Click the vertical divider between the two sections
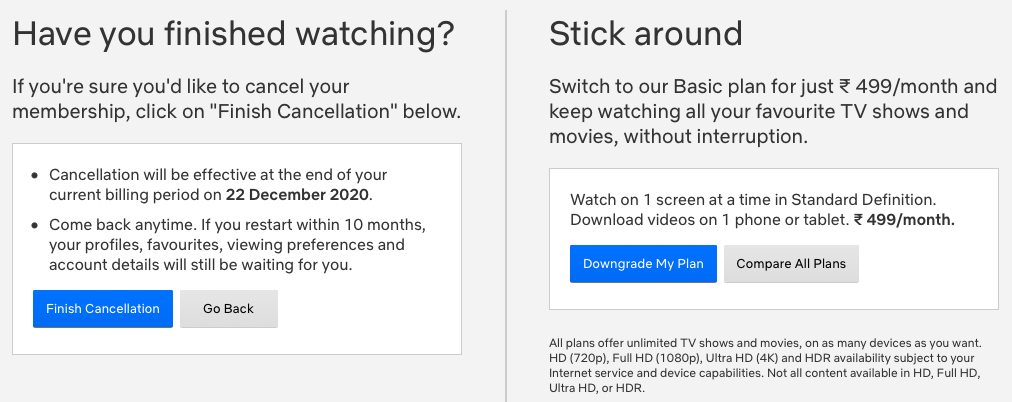The height and width of the screenshot is (402, 1012). tap(506, 206)
